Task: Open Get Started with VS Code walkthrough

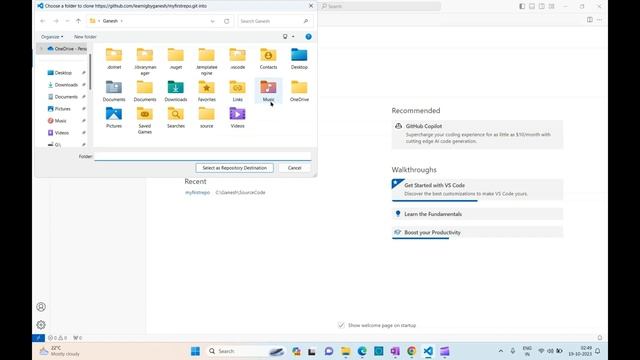Action: point(477,189)
